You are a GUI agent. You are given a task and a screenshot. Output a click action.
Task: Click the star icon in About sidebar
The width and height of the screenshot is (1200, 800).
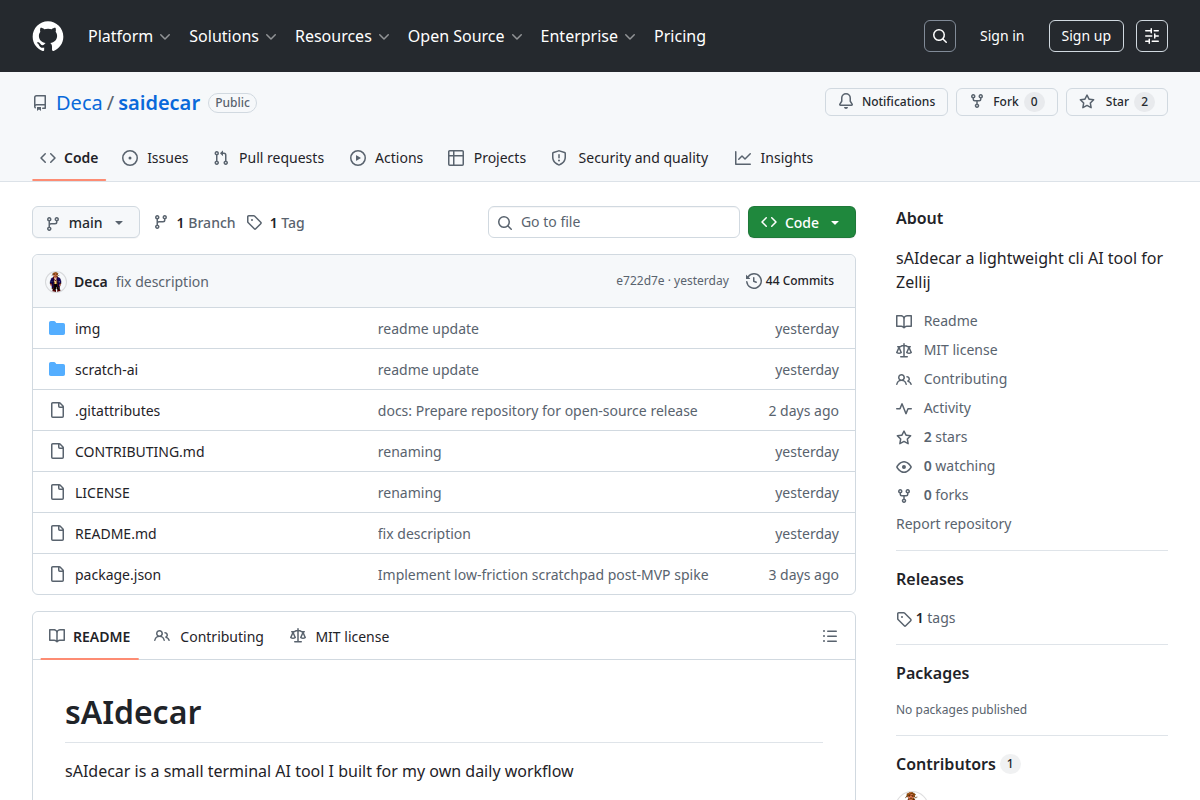pyautogui.click(x=904, y=437)
